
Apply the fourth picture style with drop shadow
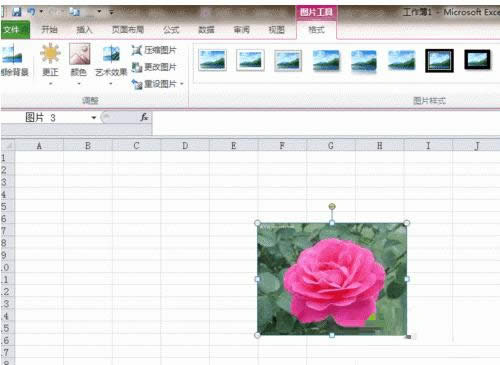326,61
